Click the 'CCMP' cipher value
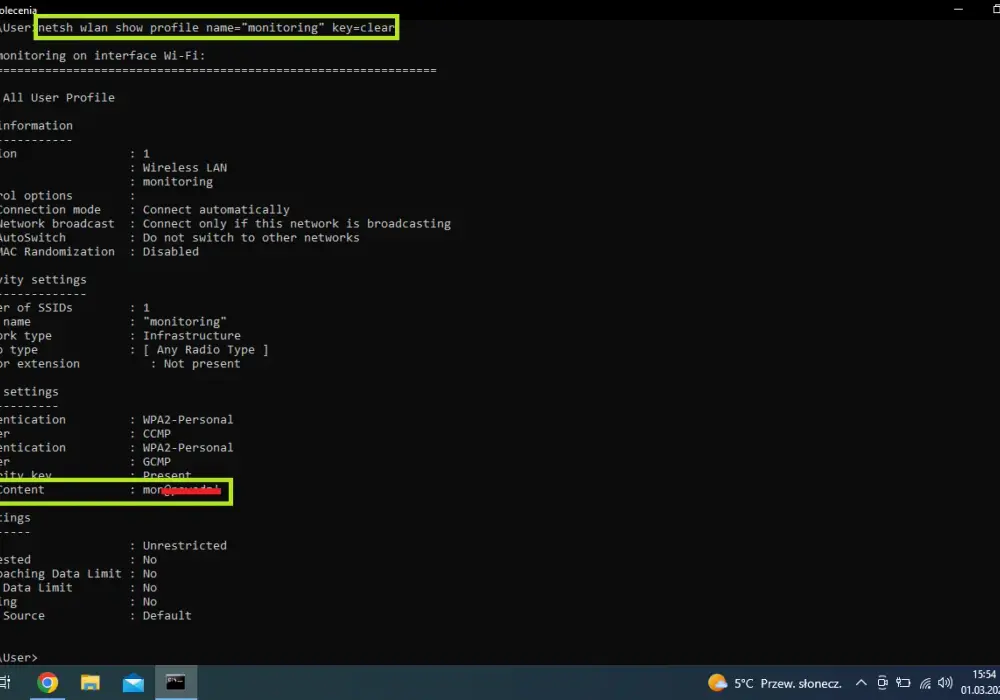The width and height of the screenshot is (1000, 700). (x=156, y=434)
